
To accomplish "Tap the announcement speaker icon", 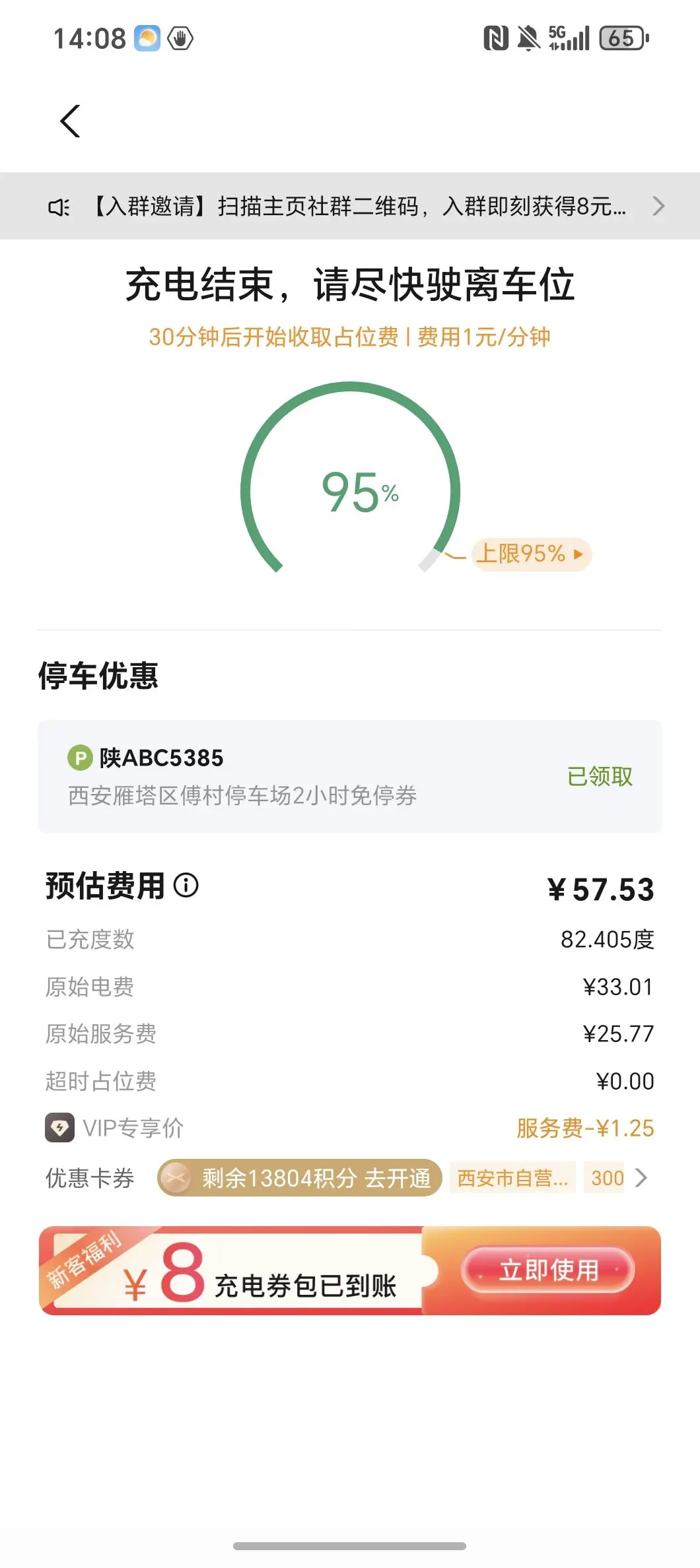I will coord(59,207).
